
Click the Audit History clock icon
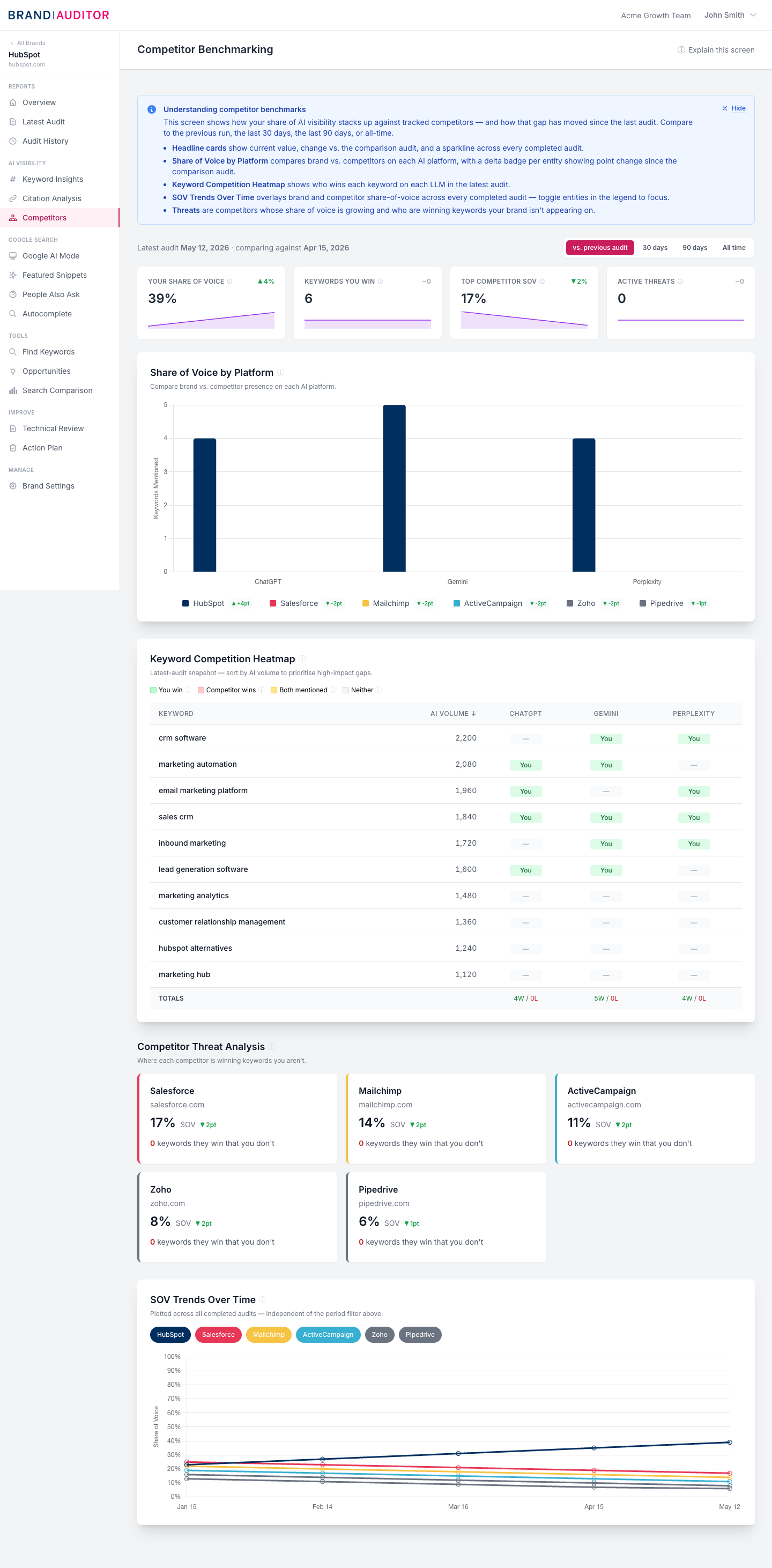13,141
